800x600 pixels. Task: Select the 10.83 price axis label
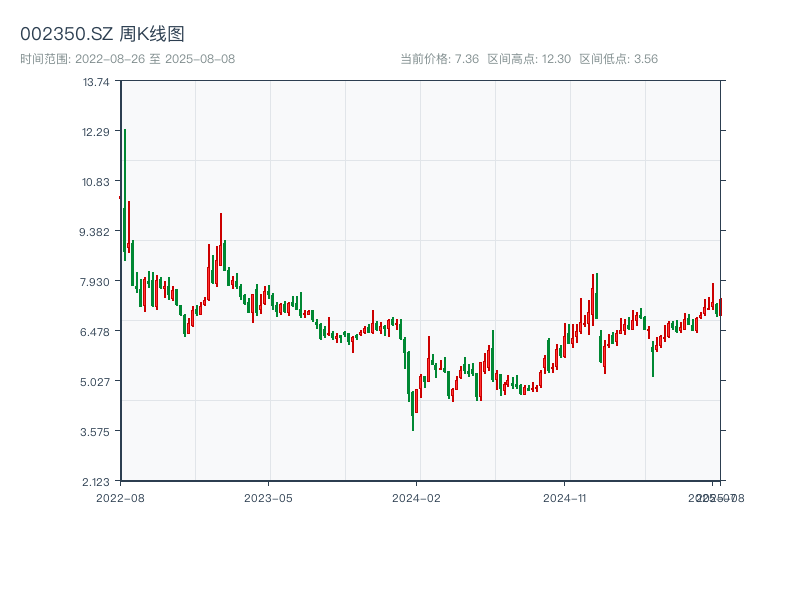pyautogui.click(x=97, y=182)
